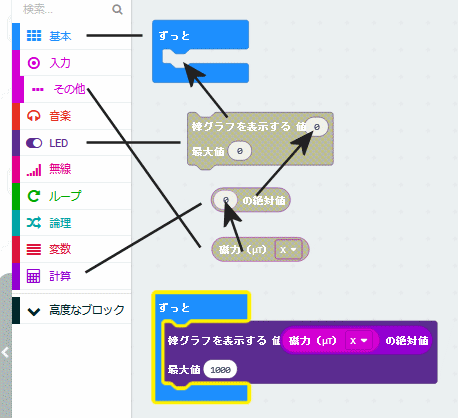Screen dimensions: 458x418
Task: Click the 音楽 headphones icon
Action: coord(34,116)
